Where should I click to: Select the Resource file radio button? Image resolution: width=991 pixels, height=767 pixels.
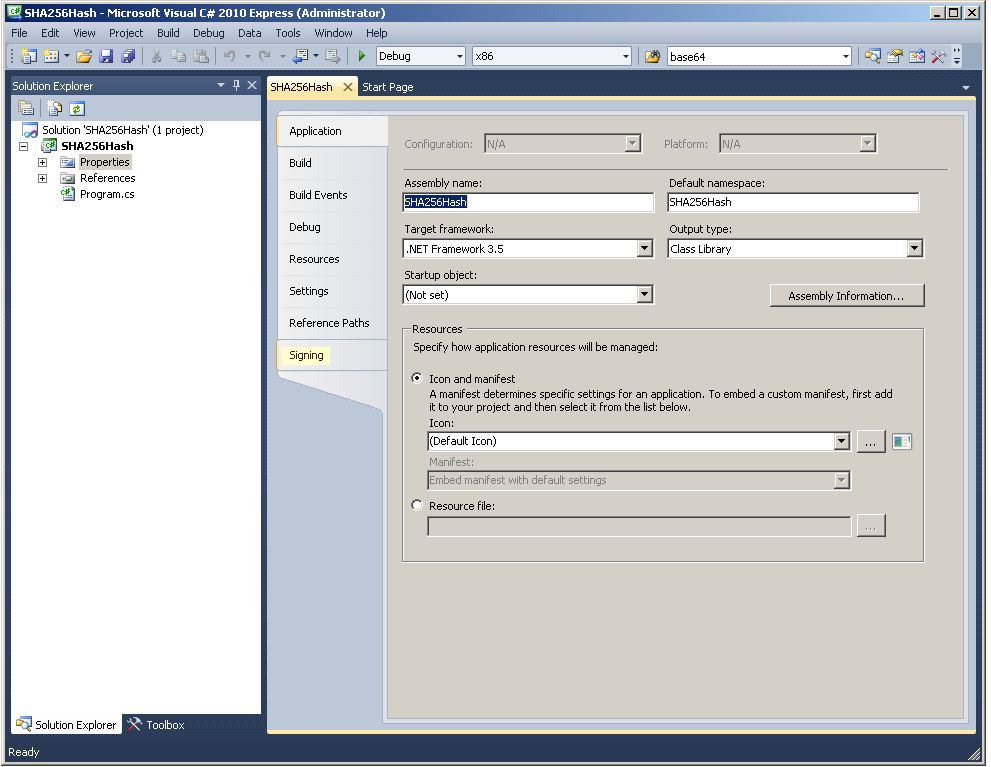coord(417,506)
